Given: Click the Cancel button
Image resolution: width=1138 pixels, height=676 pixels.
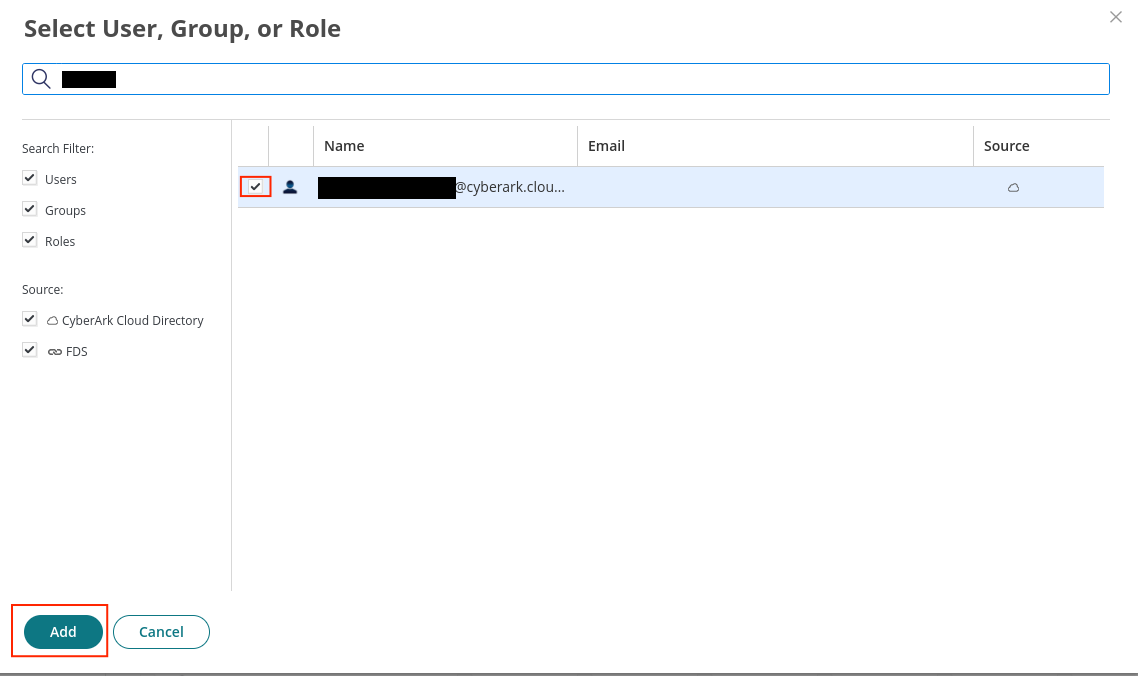Looking at the screenshot, I should 161,632.
